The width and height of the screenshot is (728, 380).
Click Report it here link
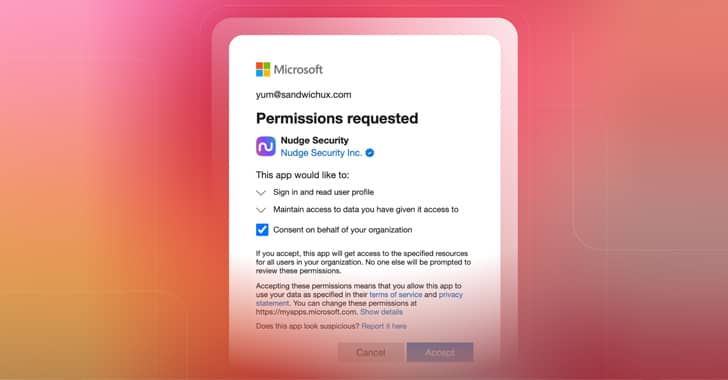pyautogui.click(x=384, y=326)
